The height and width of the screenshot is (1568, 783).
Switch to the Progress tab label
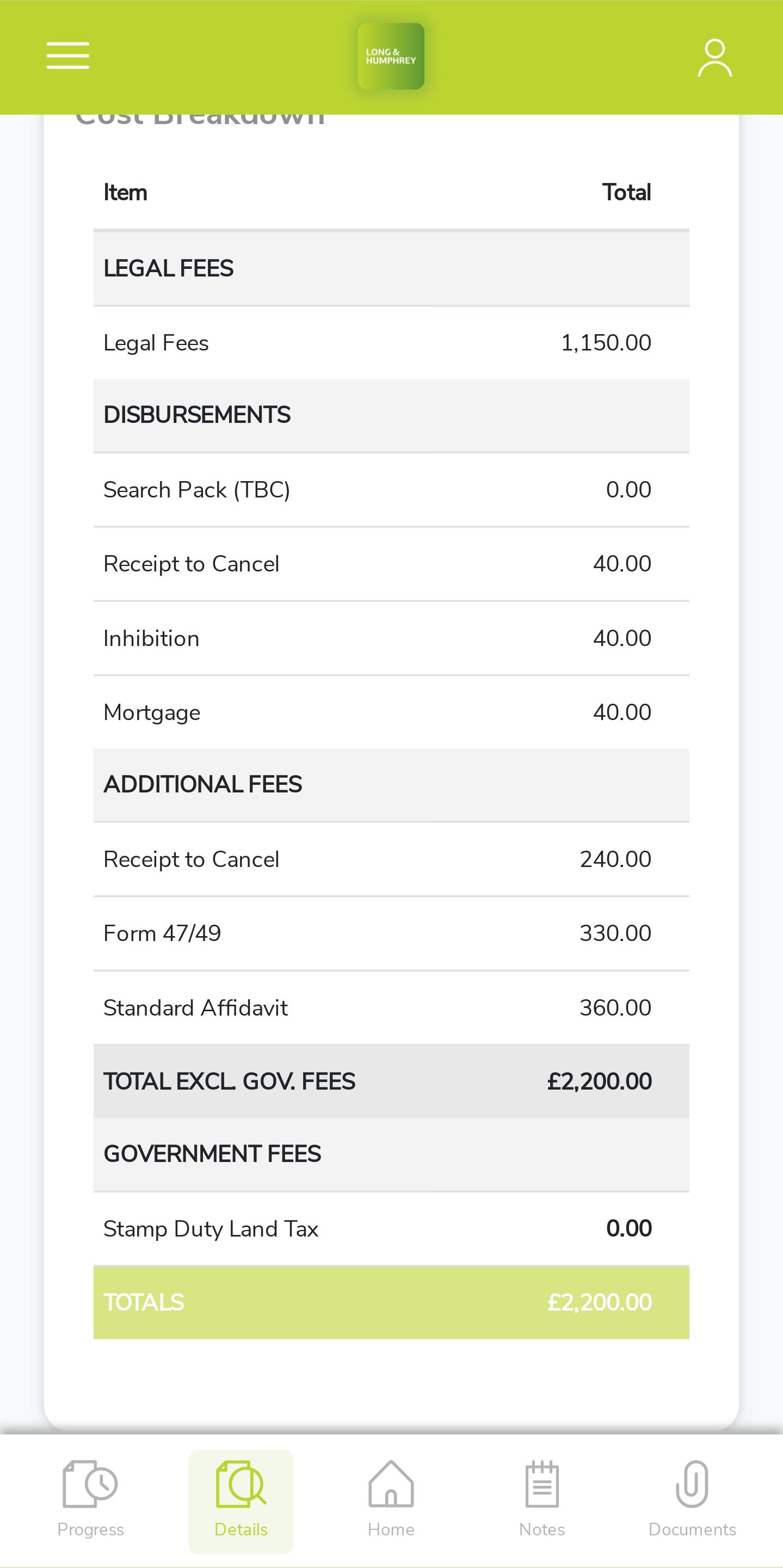(x=90, y=1530)
